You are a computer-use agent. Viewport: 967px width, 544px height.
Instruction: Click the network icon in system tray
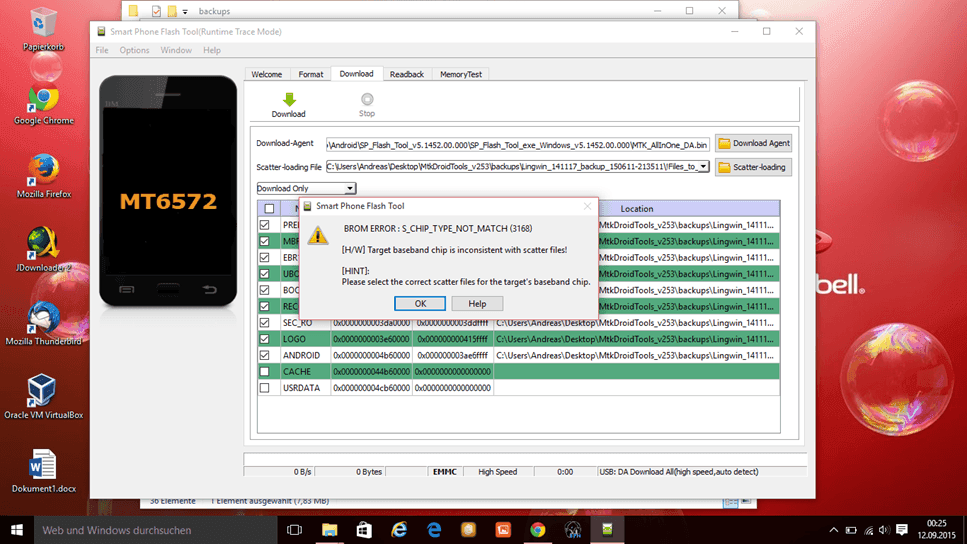coord(868,530)
